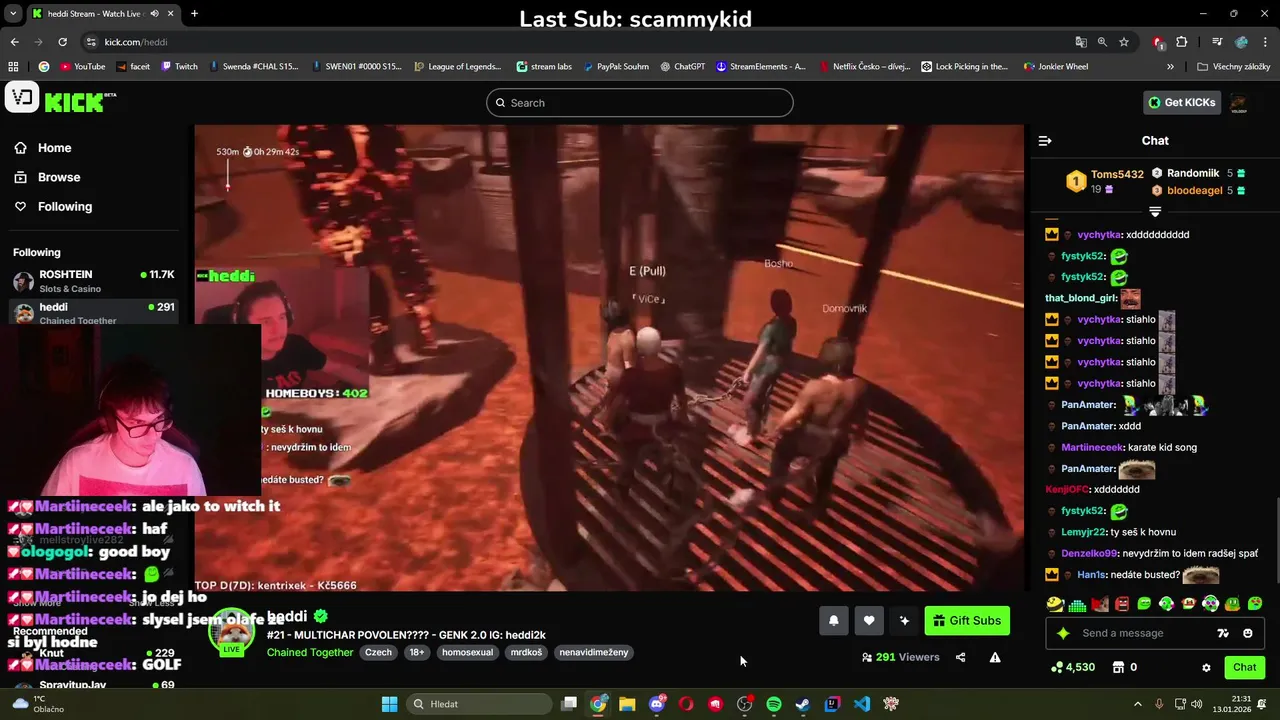Open the channel points shop icon
Image resolution: width=1280 pixels, height=720 pixels.
point(1118,667)
